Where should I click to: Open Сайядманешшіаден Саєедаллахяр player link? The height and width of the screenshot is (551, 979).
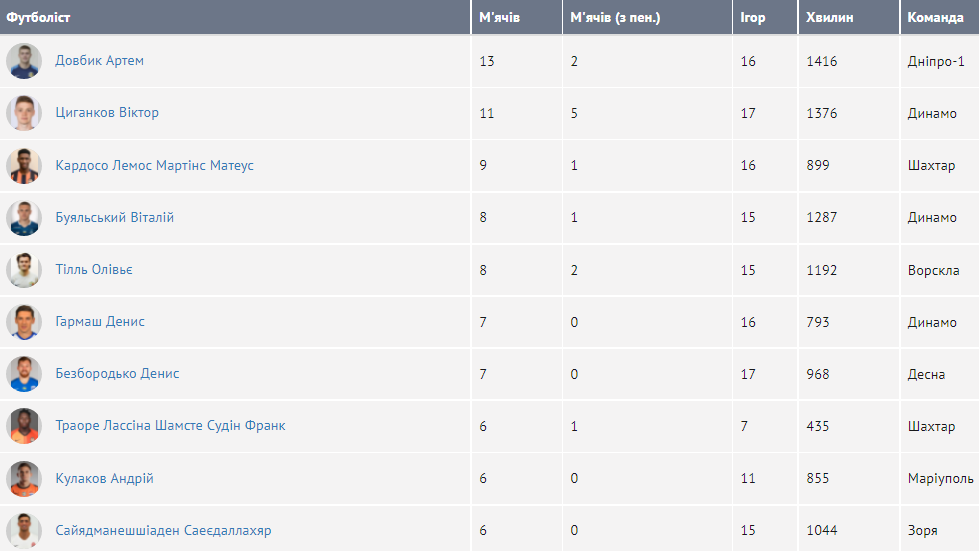click(163, 530)
